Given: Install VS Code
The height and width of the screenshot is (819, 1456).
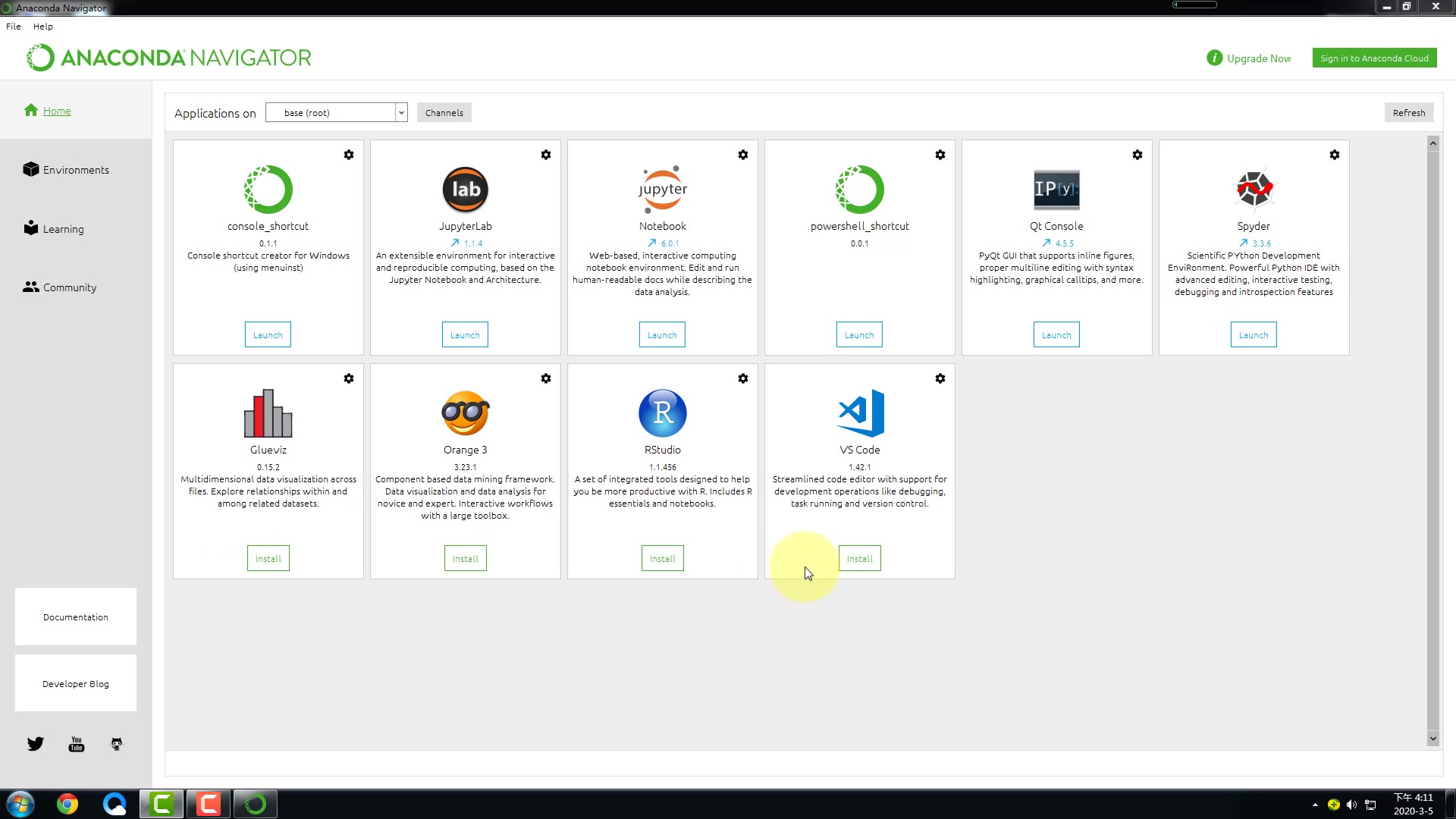Looking at the screenshot, I should pyautogui.click(x=860, y=559).
